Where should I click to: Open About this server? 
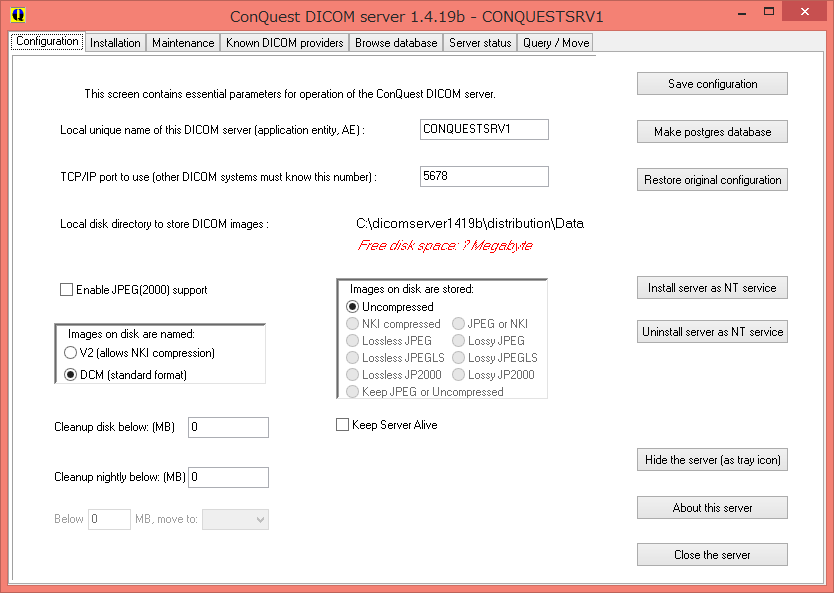pyautogui.click(x=712, y=508)
